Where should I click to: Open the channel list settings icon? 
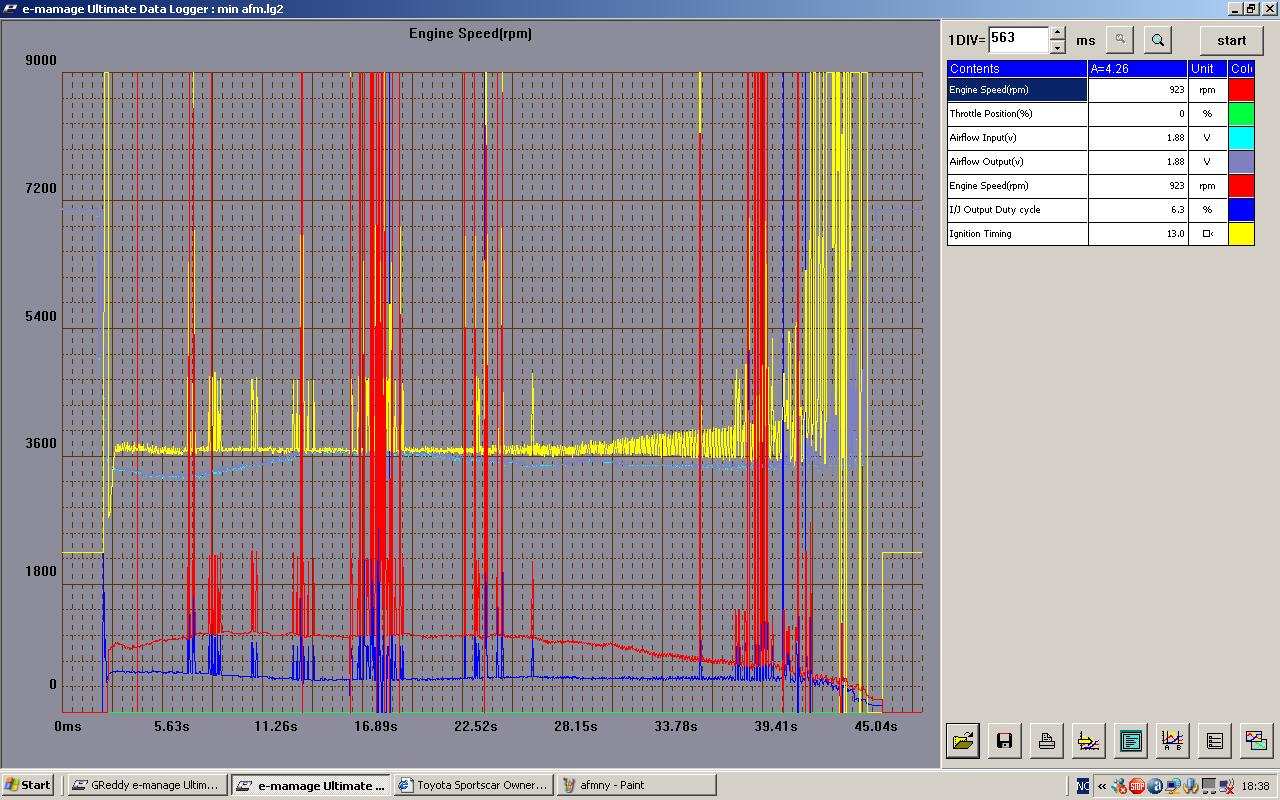1214,741
